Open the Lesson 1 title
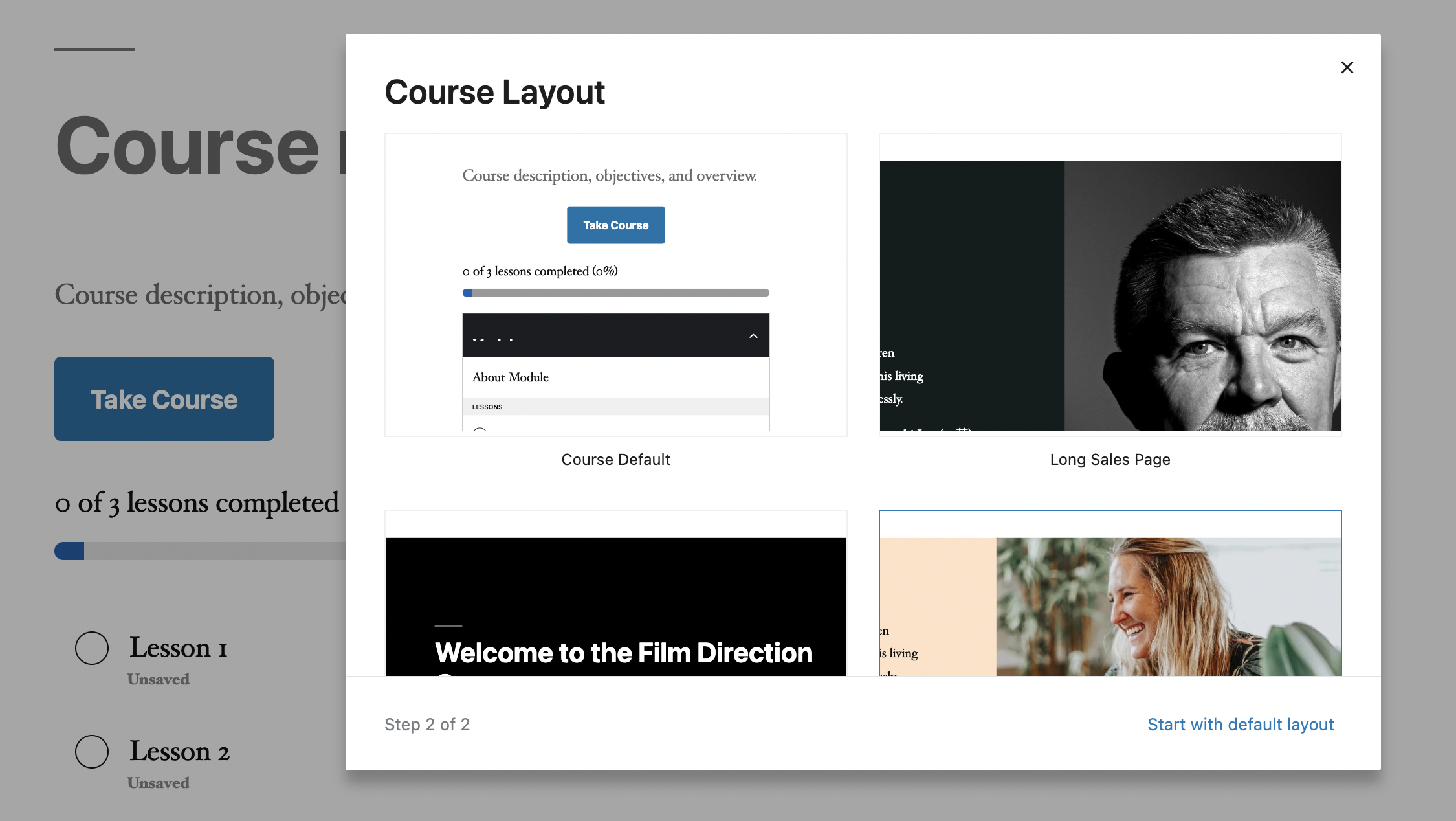The height and width of the screenshot is (821, 1456). click(x=178, y=648)
